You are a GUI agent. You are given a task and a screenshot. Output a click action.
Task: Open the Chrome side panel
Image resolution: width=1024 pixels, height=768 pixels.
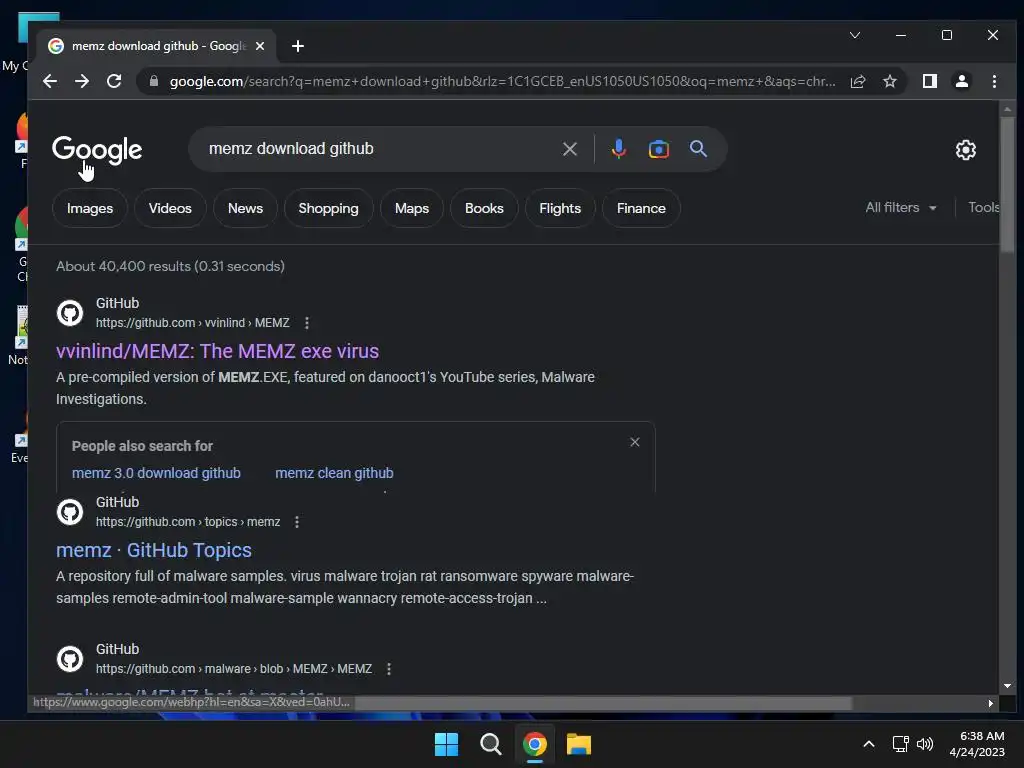(x=929, y=81)
